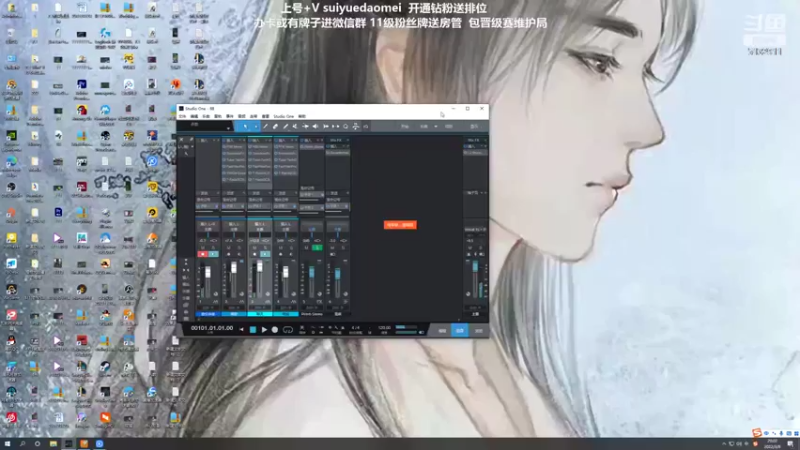
Task: Click the return-to-start transport button
Action: tap(241, 330)
